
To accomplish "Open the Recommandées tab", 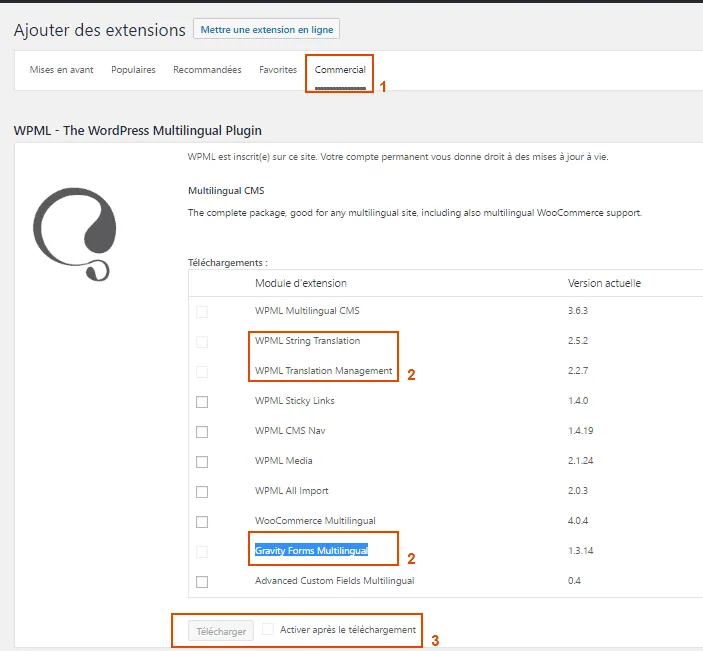I will 207,69.
